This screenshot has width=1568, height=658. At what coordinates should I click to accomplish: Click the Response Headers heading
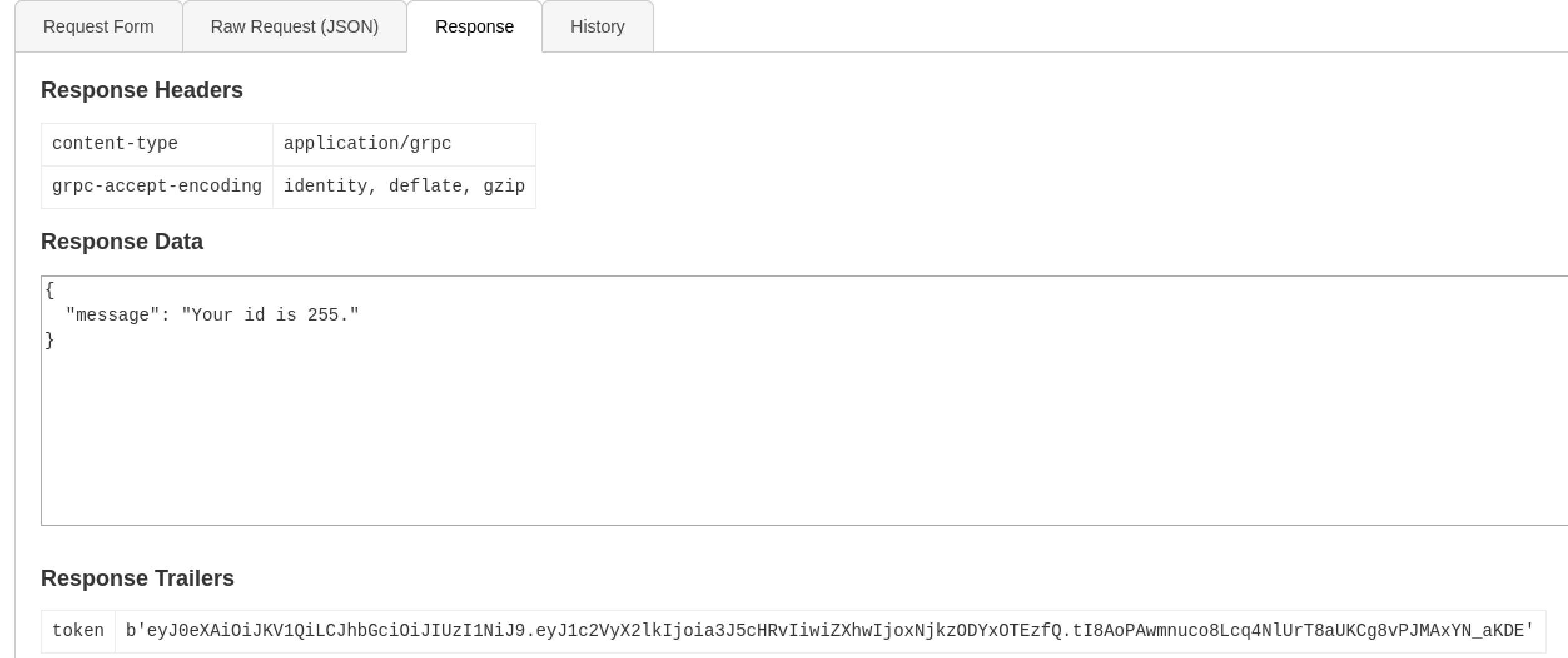point(141,90)
